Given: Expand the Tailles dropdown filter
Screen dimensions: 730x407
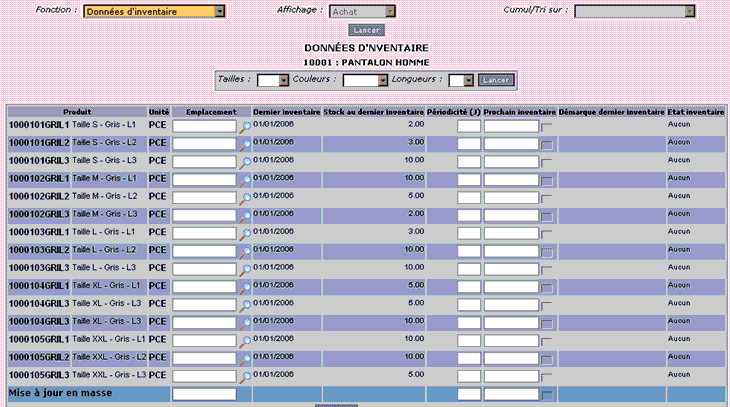Looking at the screenshot, I should coord(273,81).
